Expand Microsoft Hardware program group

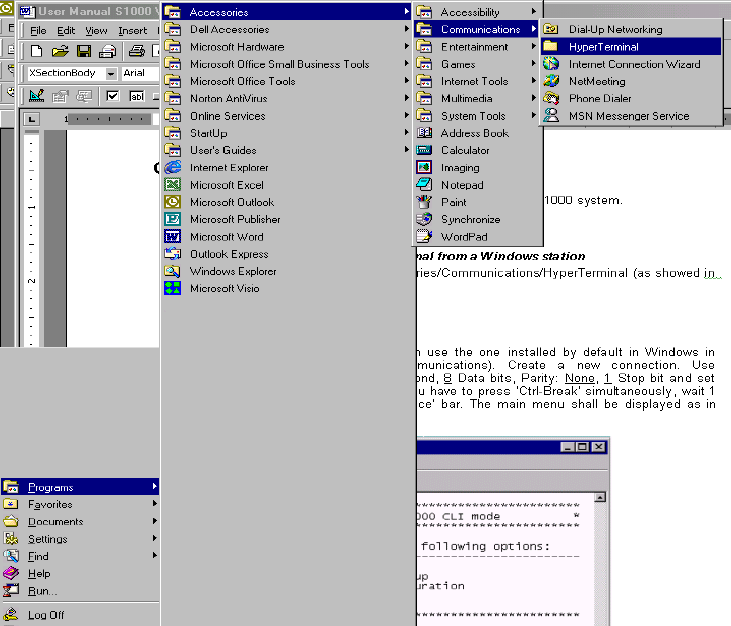point(288,47)
